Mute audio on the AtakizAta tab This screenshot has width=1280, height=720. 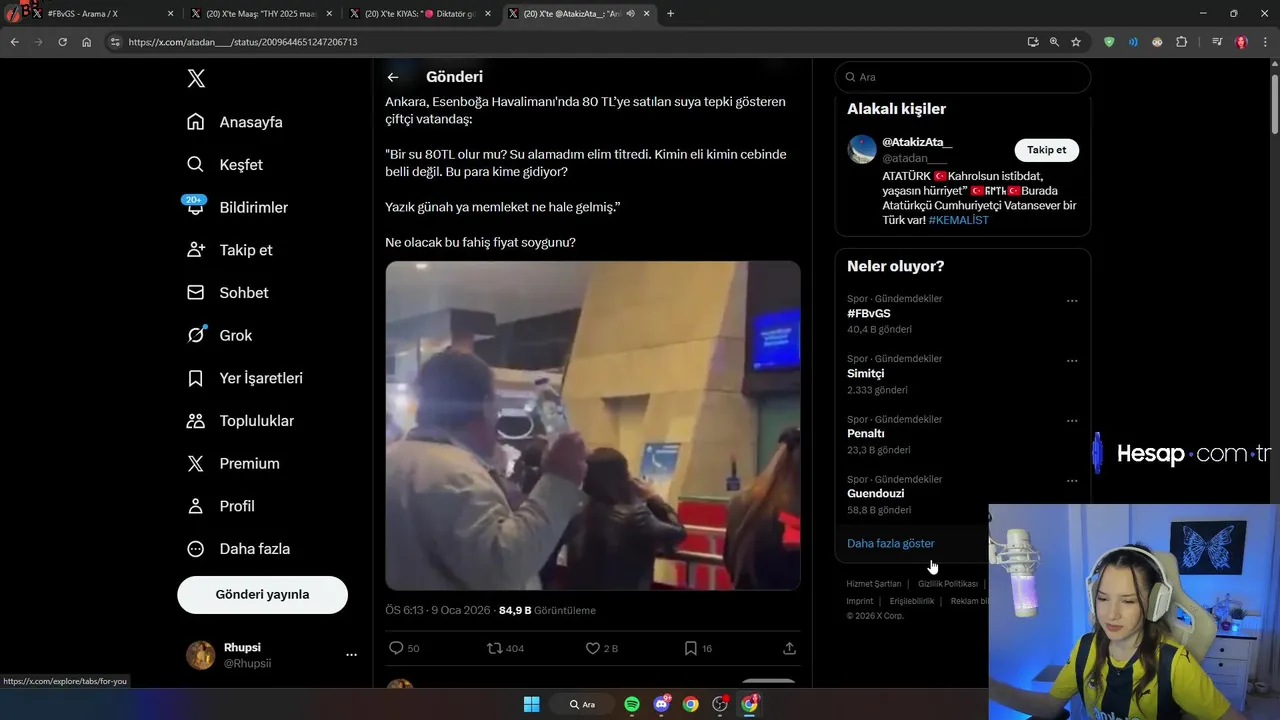tap(631, 14)
